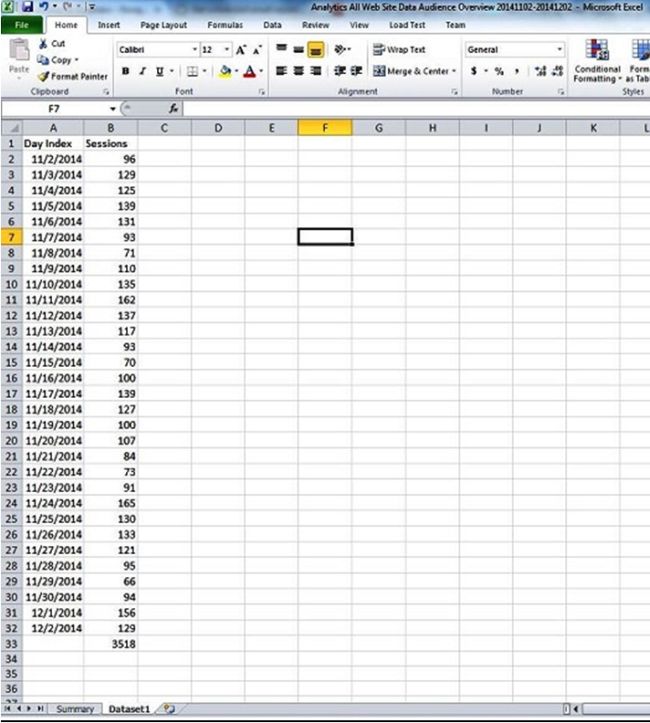Select column F header
Viewport: 650px width, 723px height.
325,128
